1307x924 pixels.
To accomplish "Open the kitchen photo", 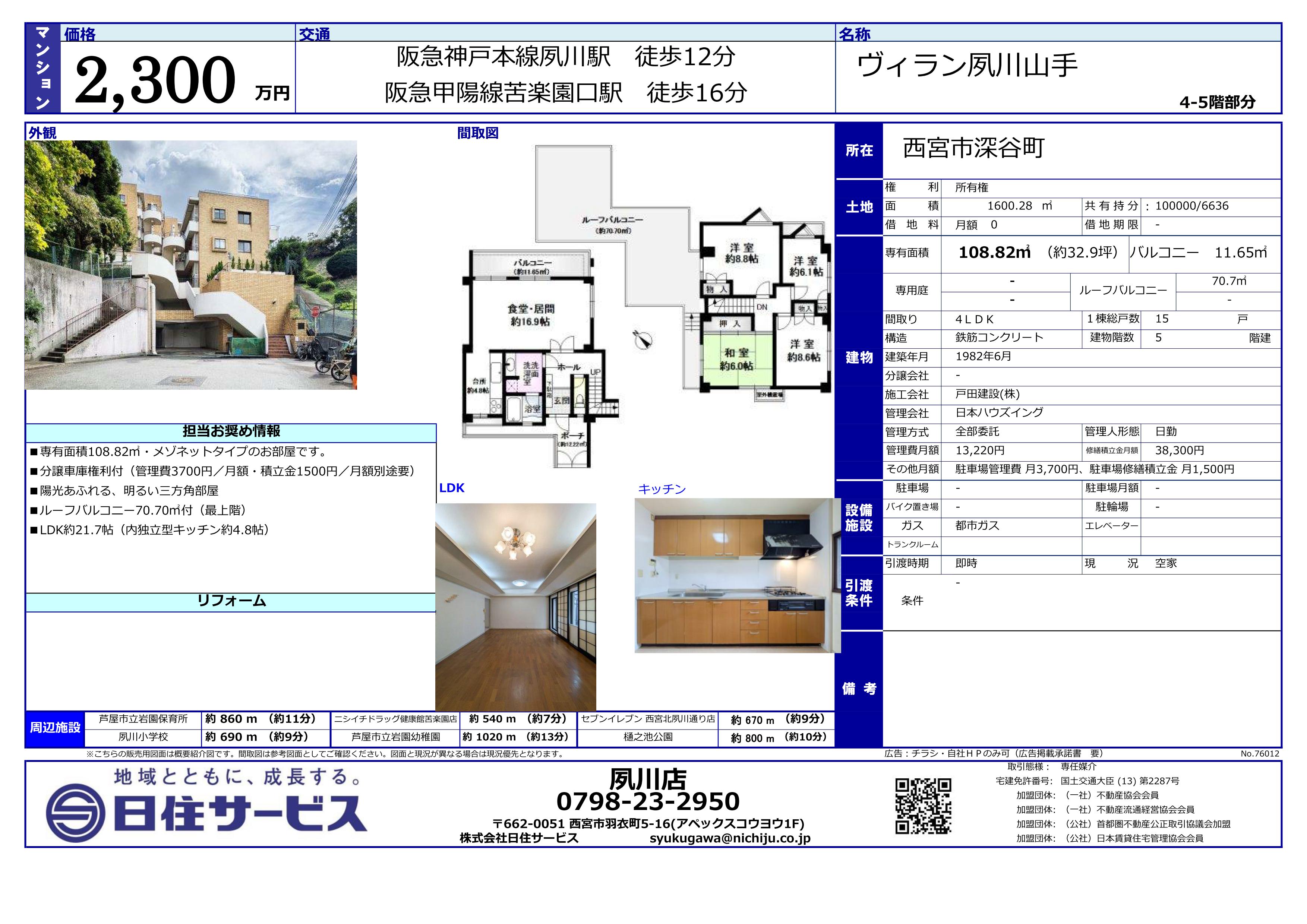I will point(737,575).
